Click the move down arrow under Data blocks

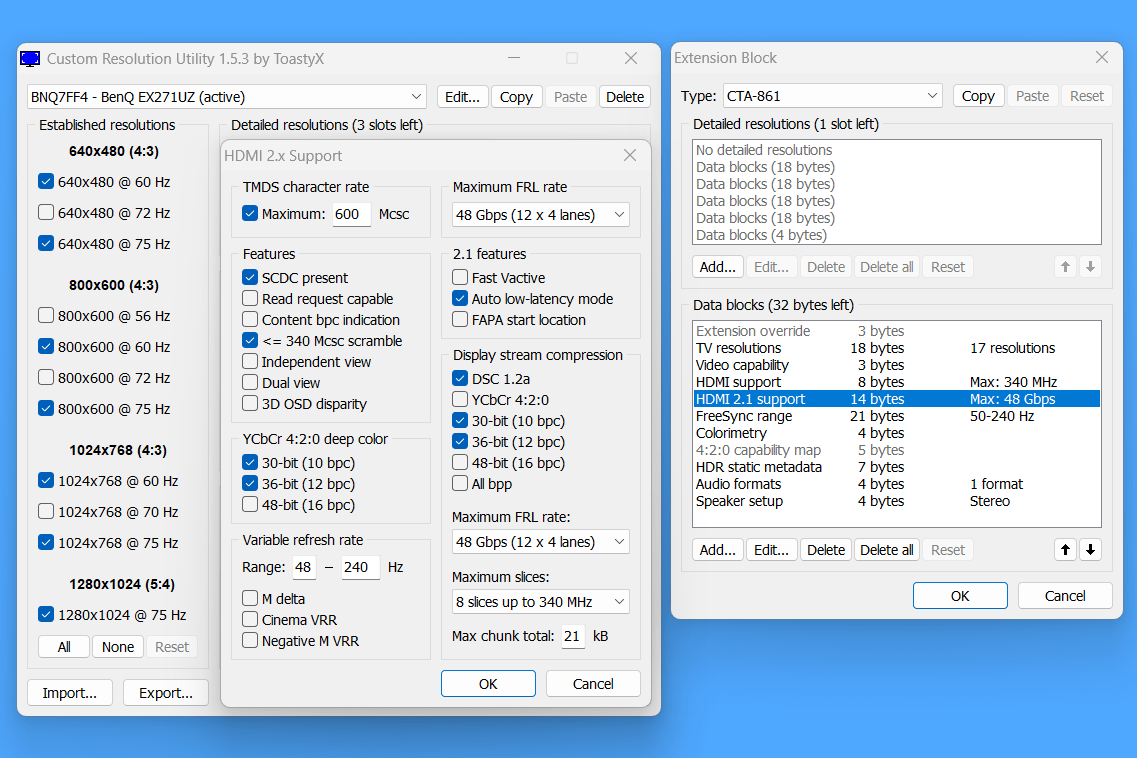pos(1090,550)
